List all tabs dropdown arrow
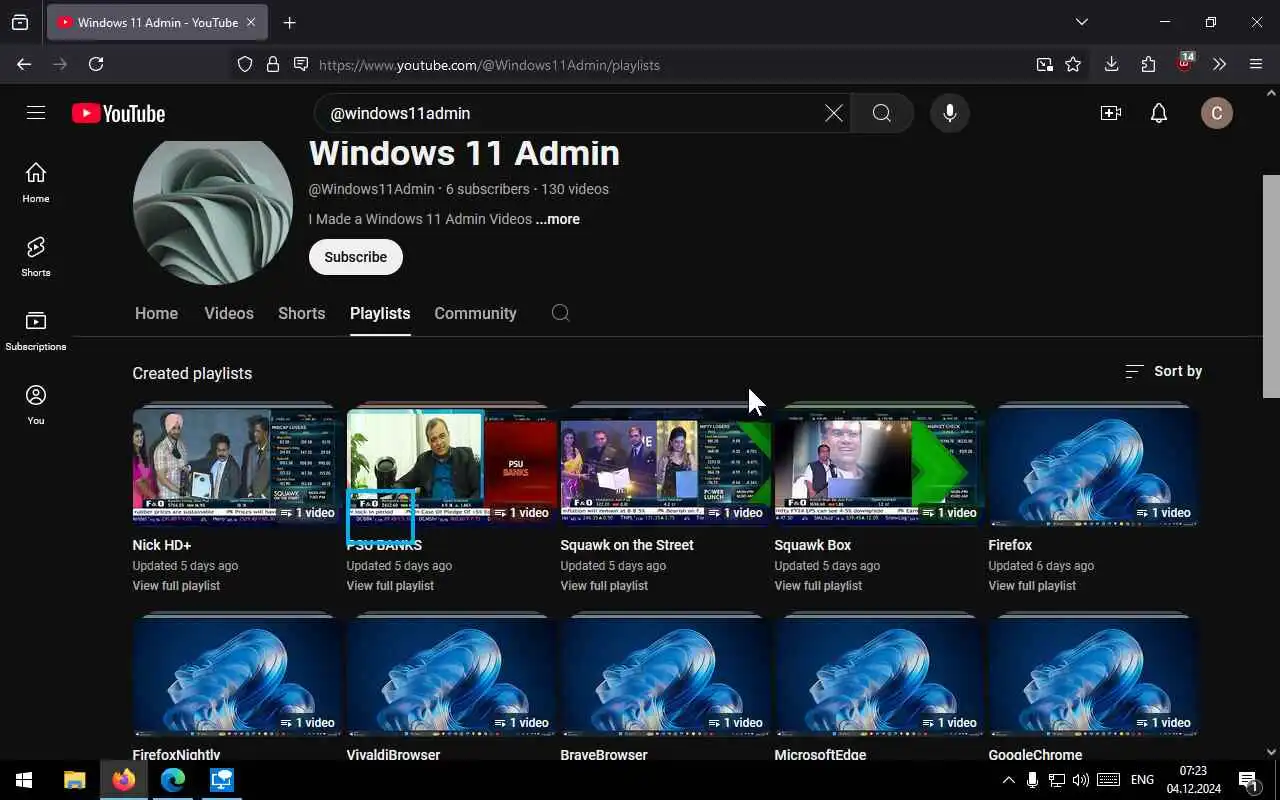The width and height of the screenshot is (1280, 800). tap(1082, 22)
